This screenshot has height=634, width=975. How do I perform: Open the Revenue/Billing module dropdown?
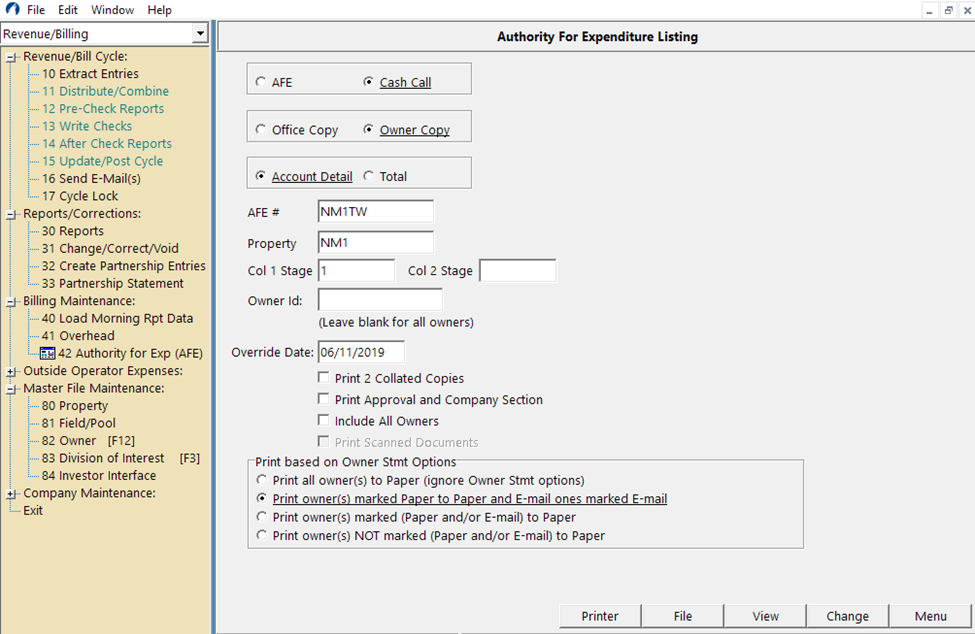click(x=200, y=32)
